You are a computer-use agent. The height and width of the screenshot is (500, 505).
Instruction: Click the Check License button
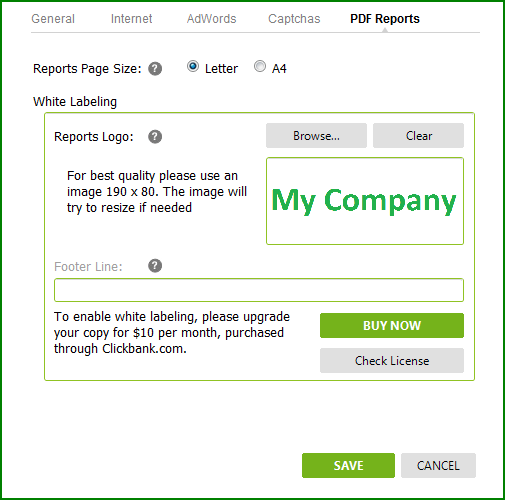(392, 361)
